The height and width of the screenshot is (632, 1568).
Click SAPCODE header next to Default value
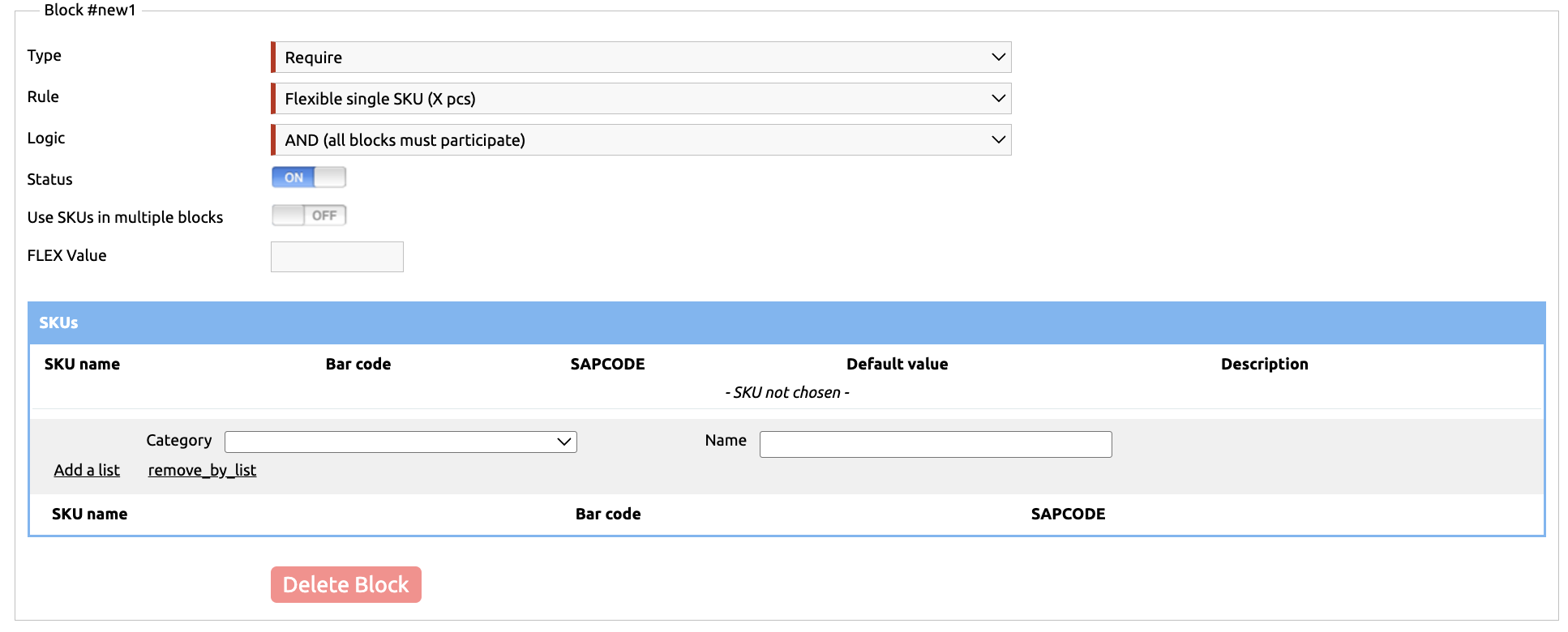pyautogui.click(x=607, y=365)
